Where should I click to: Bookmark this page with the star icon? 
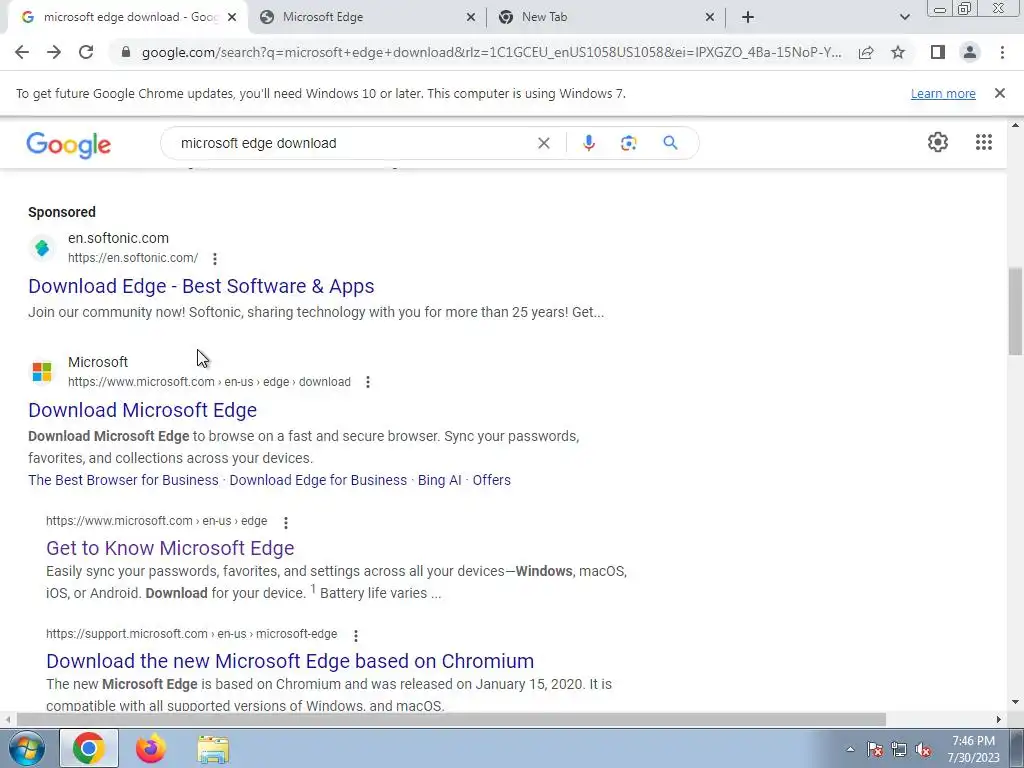[898, 52]
